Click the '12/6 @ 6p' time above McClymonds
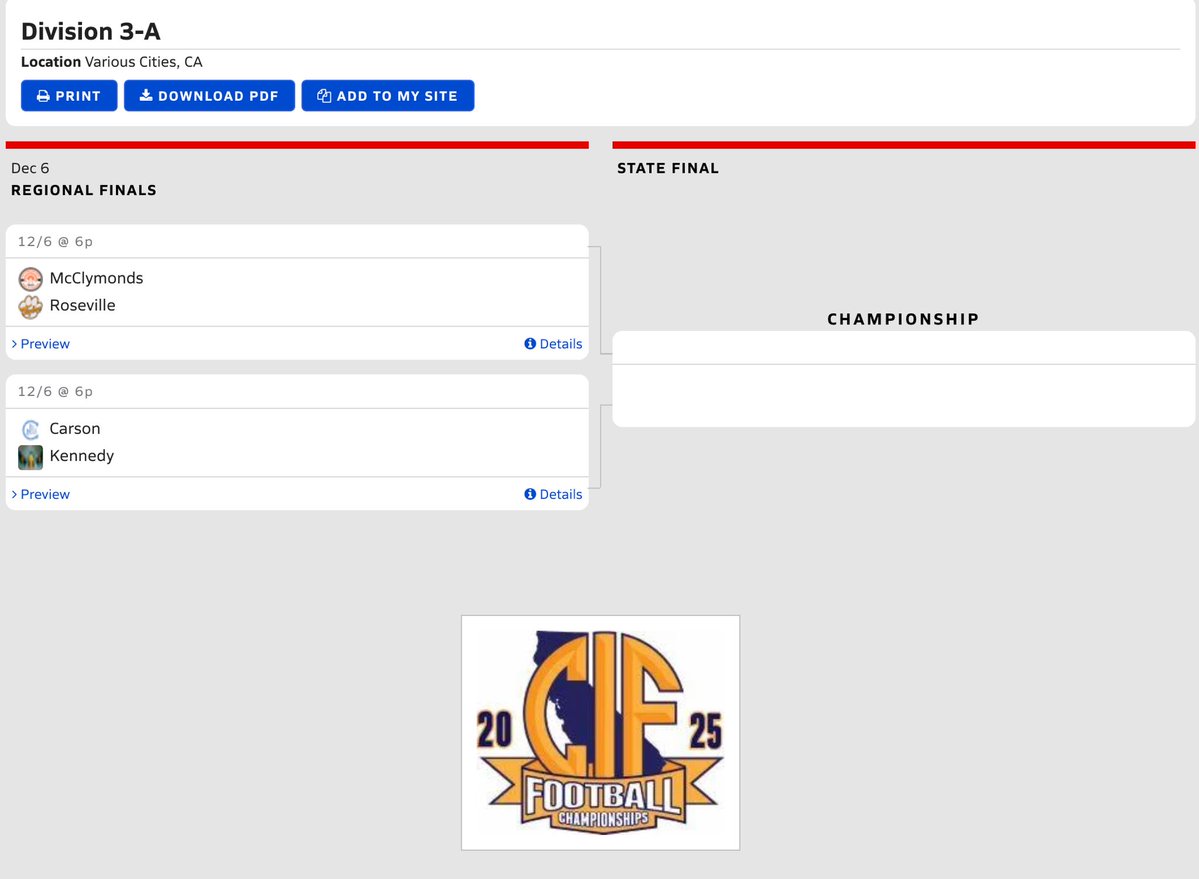This screenshot has width=1199, height=879. pos(55,242)
